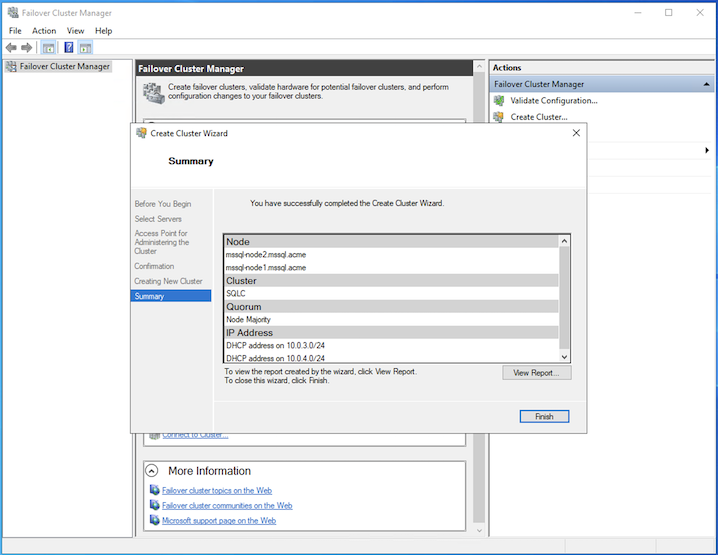The image size is (718, 555).
Task: Select the Before You Begin wizard step
Action: coord(163,204)
